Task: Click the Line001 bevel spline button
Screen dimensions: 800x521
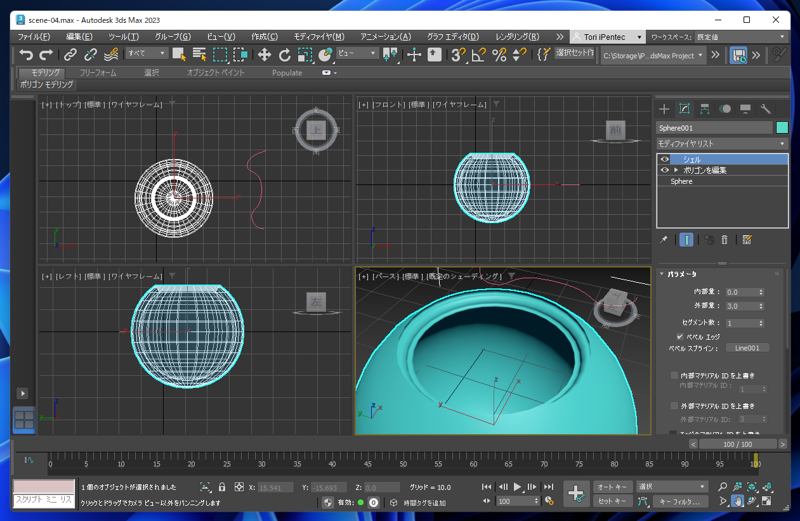Action: (747, 348)
